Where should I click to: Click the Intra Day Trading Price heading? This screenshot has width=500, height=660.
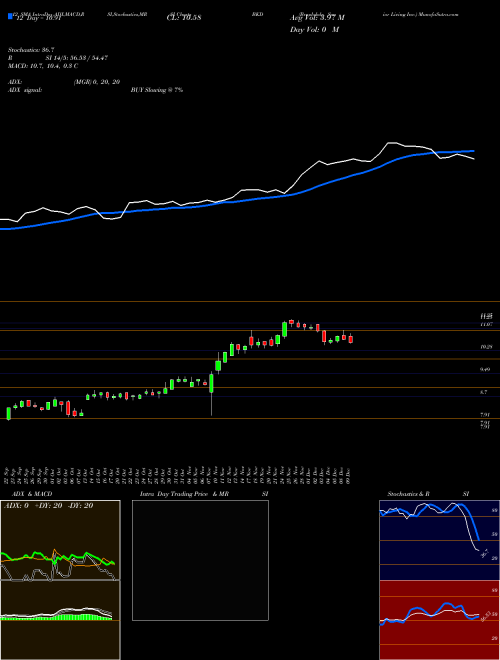coord(174,494)
